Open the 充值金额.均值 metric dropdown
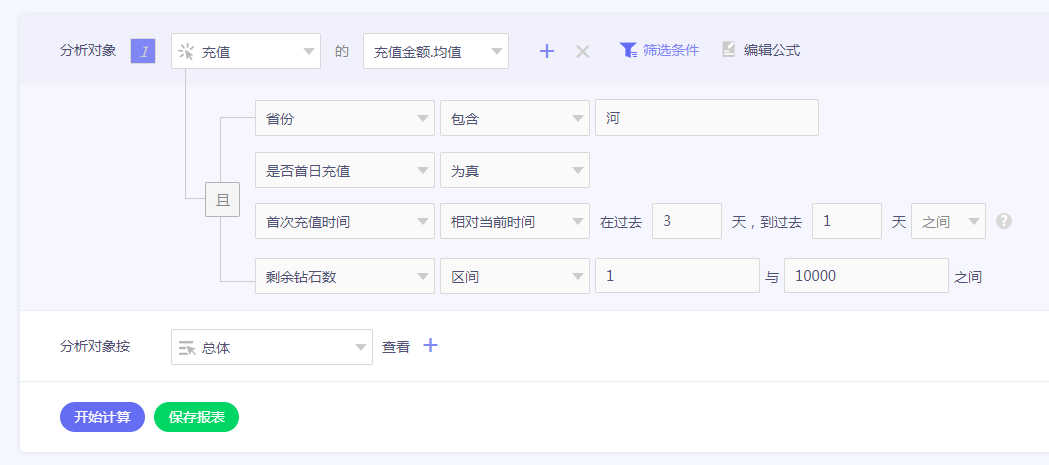 tap(435, 51)
